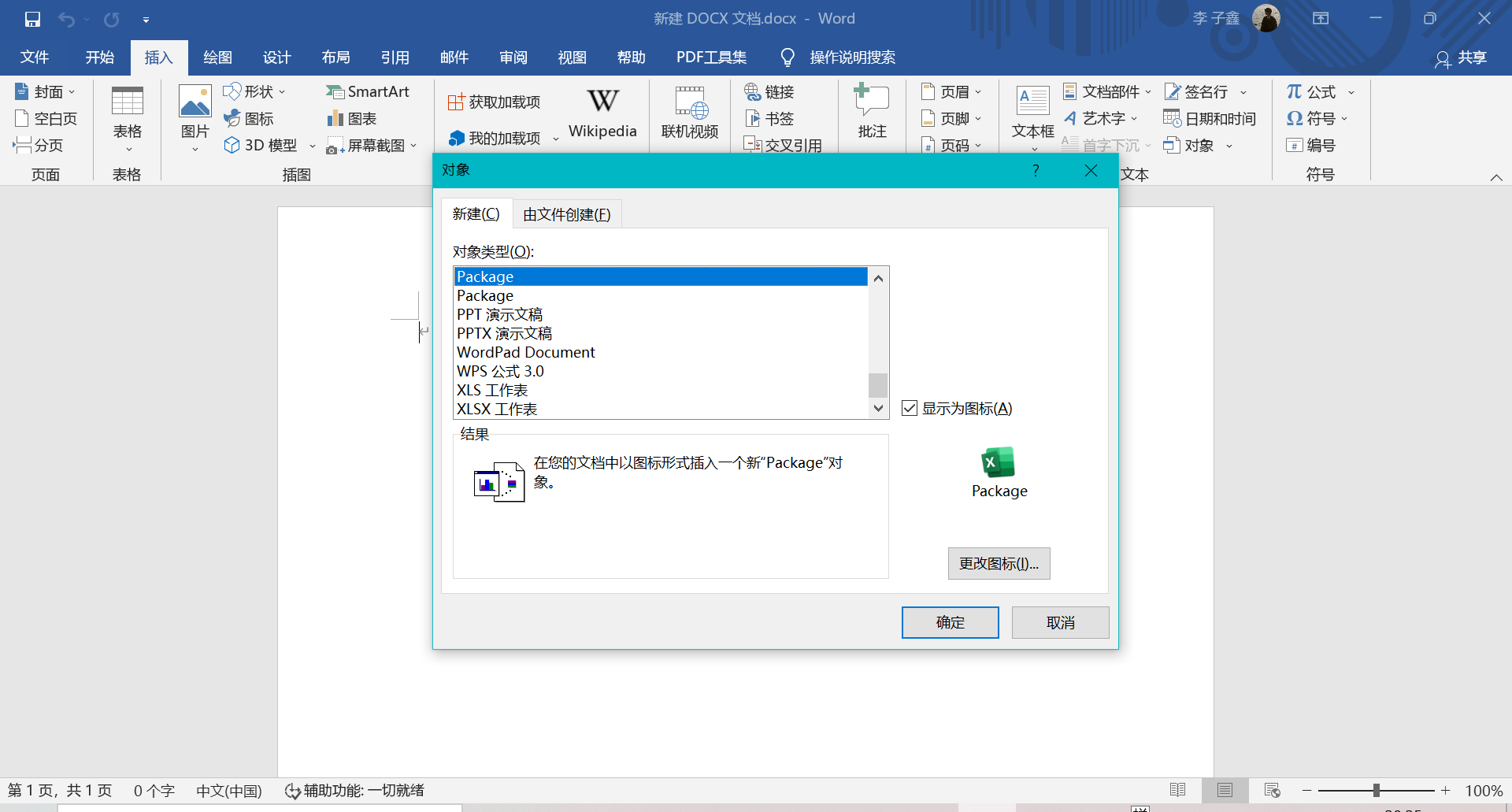This screenshot has height=812, width=1512.
Task: Click the 共享 share button
Action: pos(1462,57)
